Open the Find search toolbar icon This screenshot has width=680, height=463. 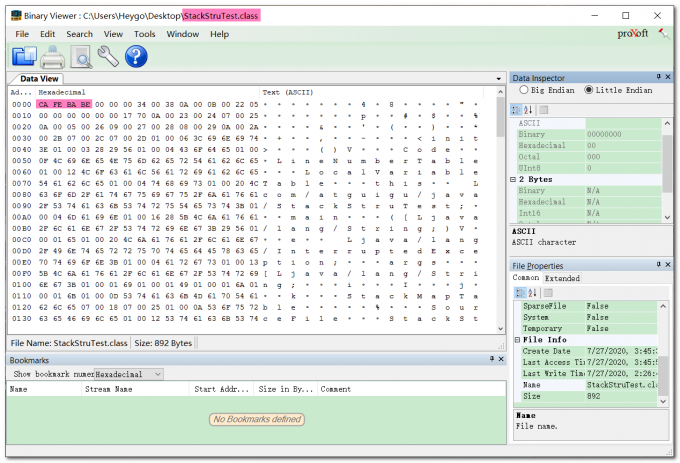tap(80, 57)
